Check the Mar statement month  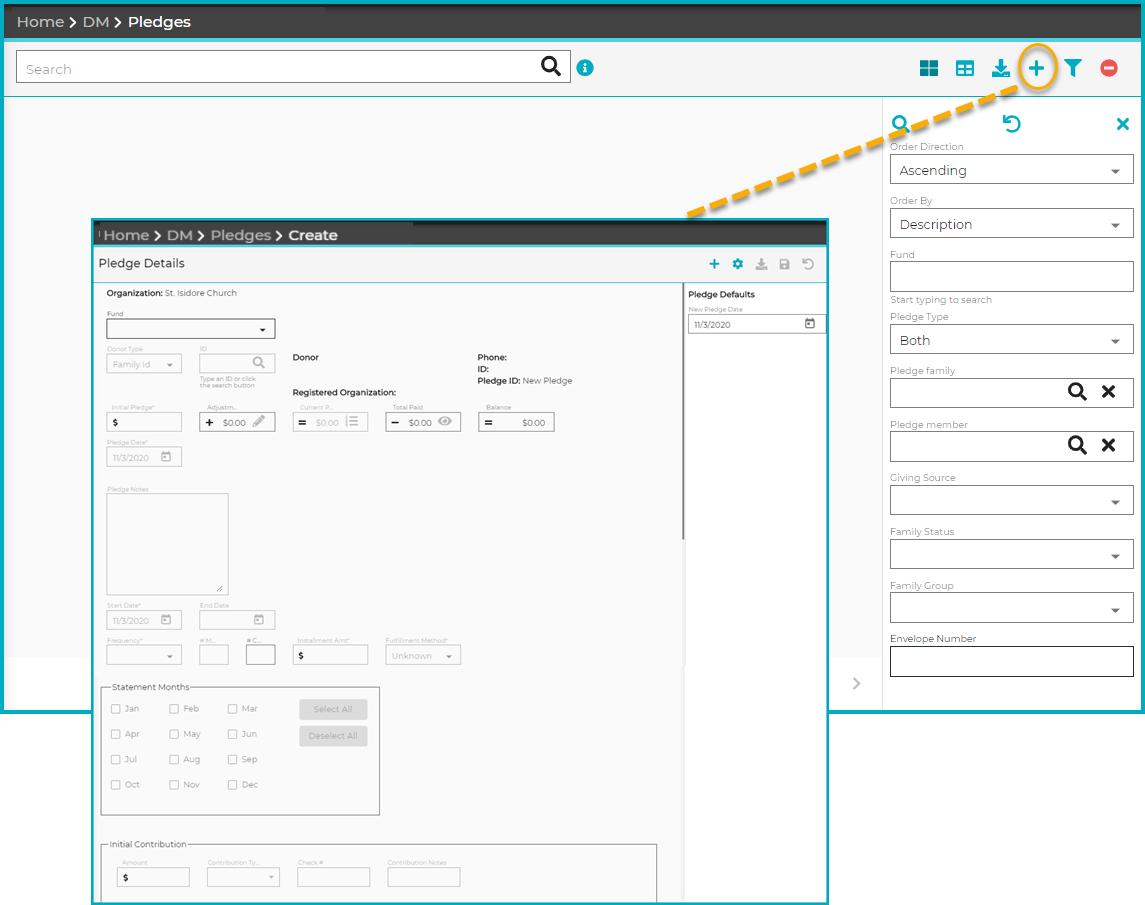tap(232, 709)
